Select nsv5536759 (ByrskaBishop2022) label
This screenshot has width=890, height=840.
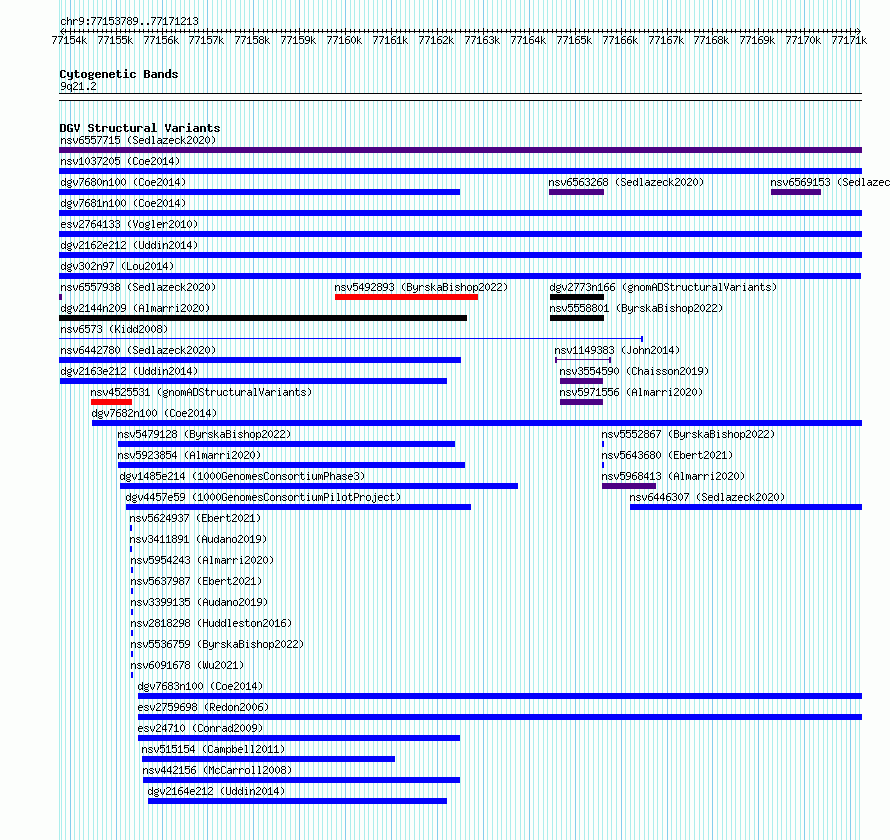point(217,644)
